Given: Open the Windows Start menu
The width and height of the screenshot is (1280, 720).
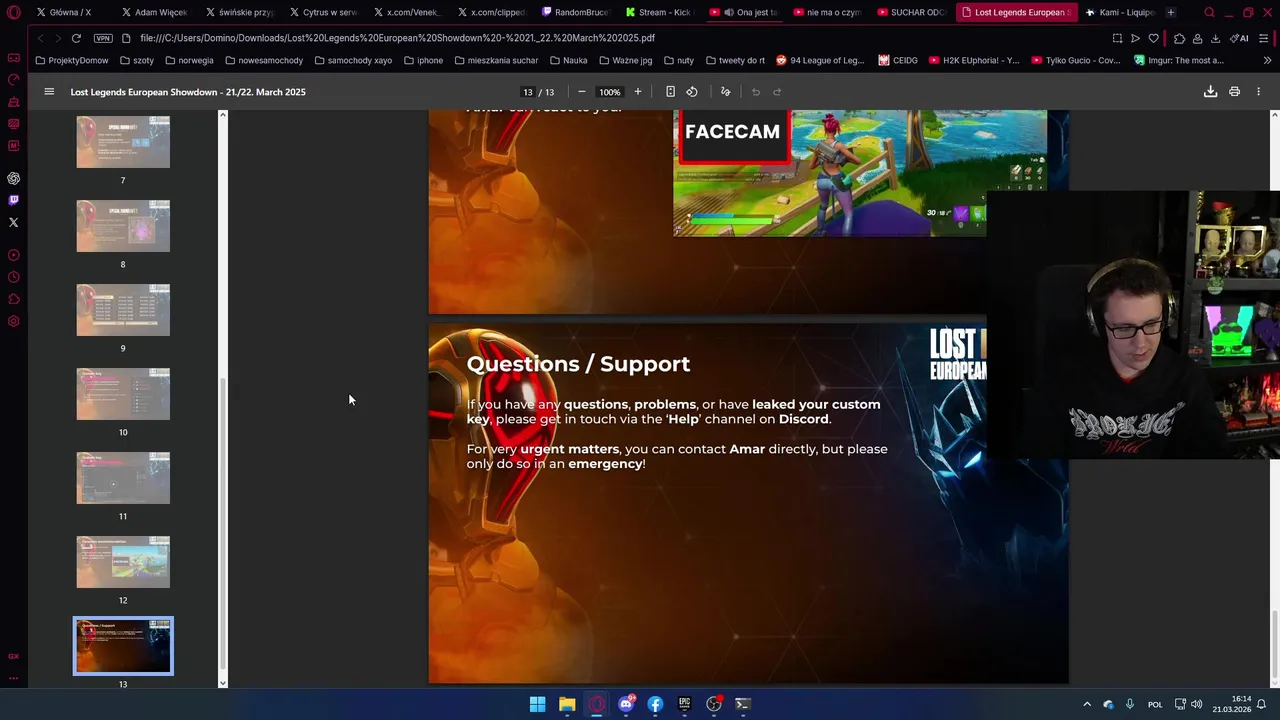Looking at the screenshot, I should click(x=537, y=704).
